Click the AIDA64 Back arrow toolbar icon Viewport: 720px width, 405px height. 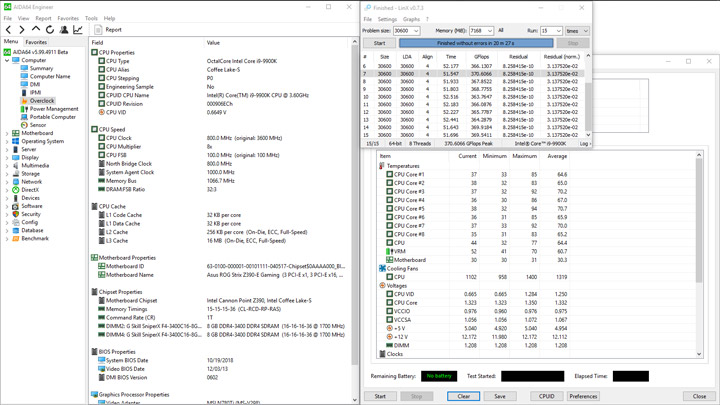click(8, 30)
